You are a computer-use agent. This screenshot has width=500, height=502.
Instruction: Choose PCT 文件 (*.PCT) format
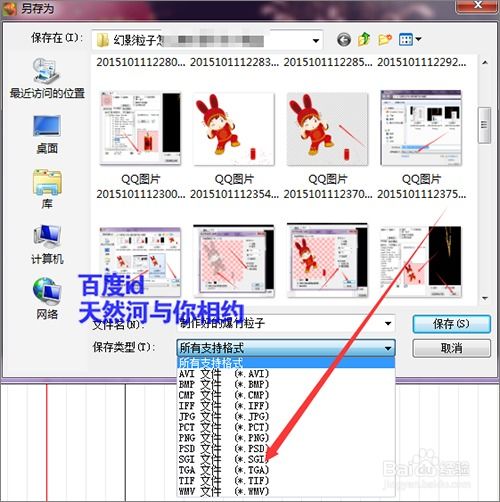coord(286,427)
